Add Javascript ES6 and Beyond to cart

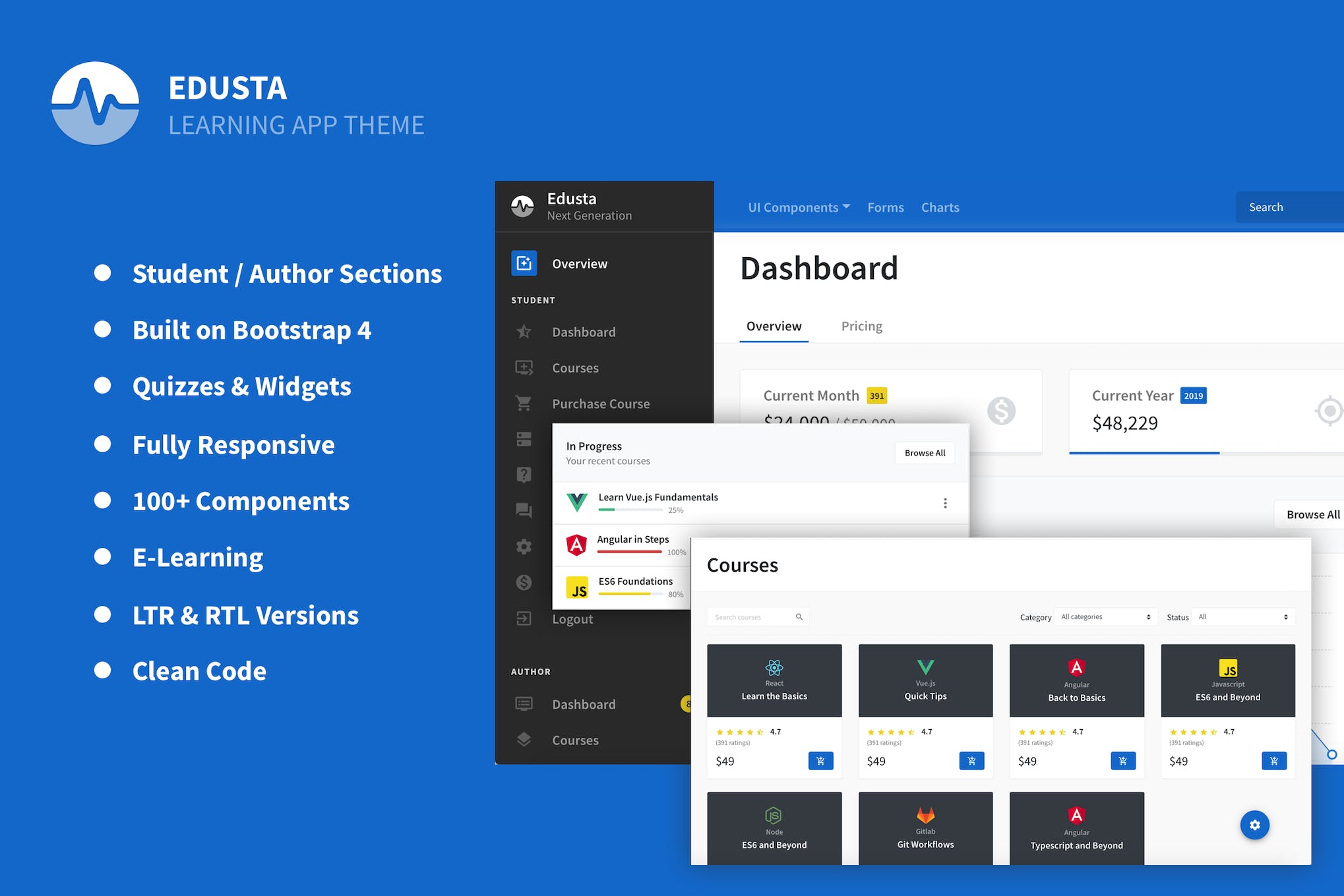1273,761
